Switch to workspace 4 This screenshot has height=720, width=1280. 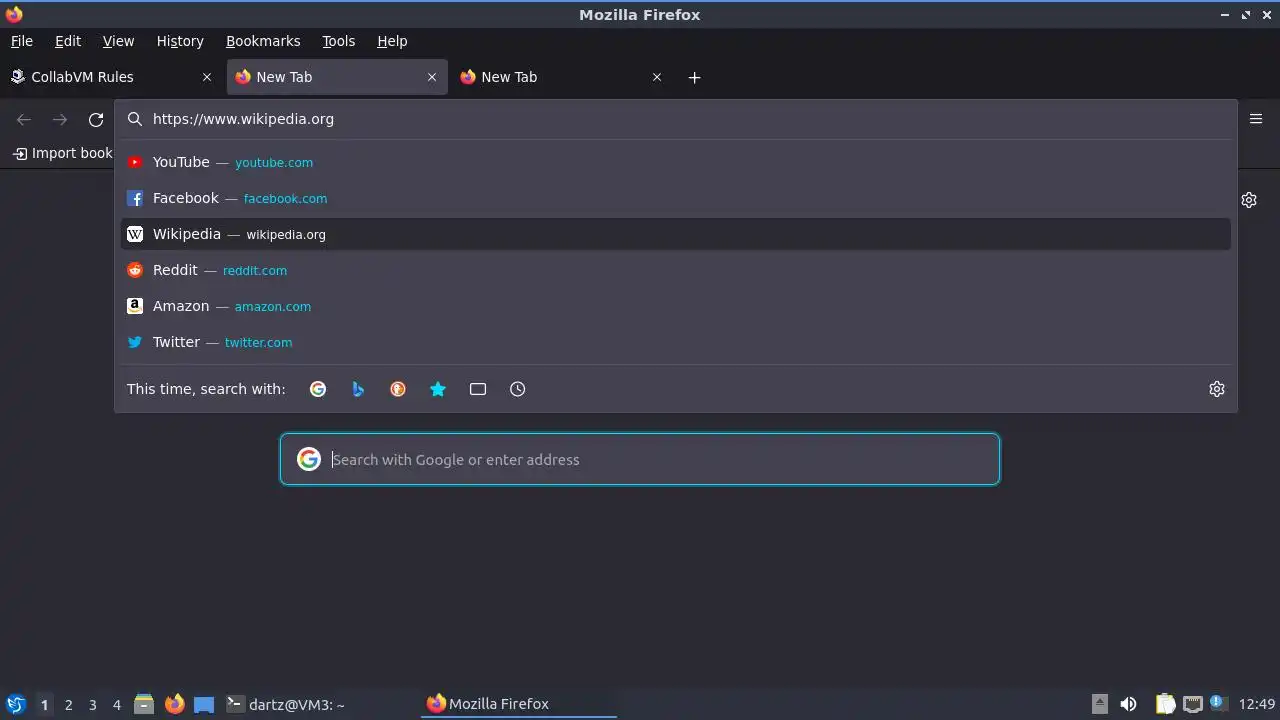tap(116, 705)
